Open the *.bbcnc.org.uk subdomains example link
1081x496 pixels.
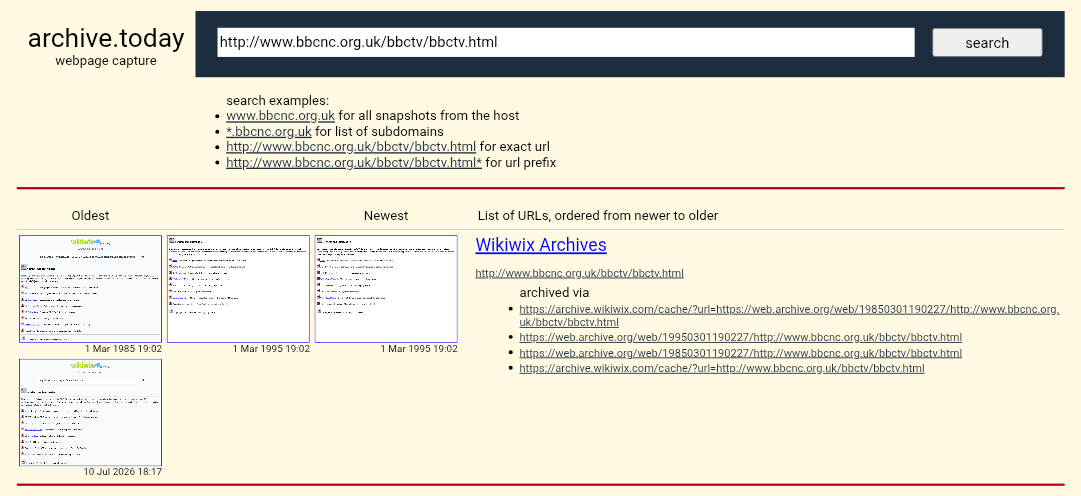click(269, 131)
